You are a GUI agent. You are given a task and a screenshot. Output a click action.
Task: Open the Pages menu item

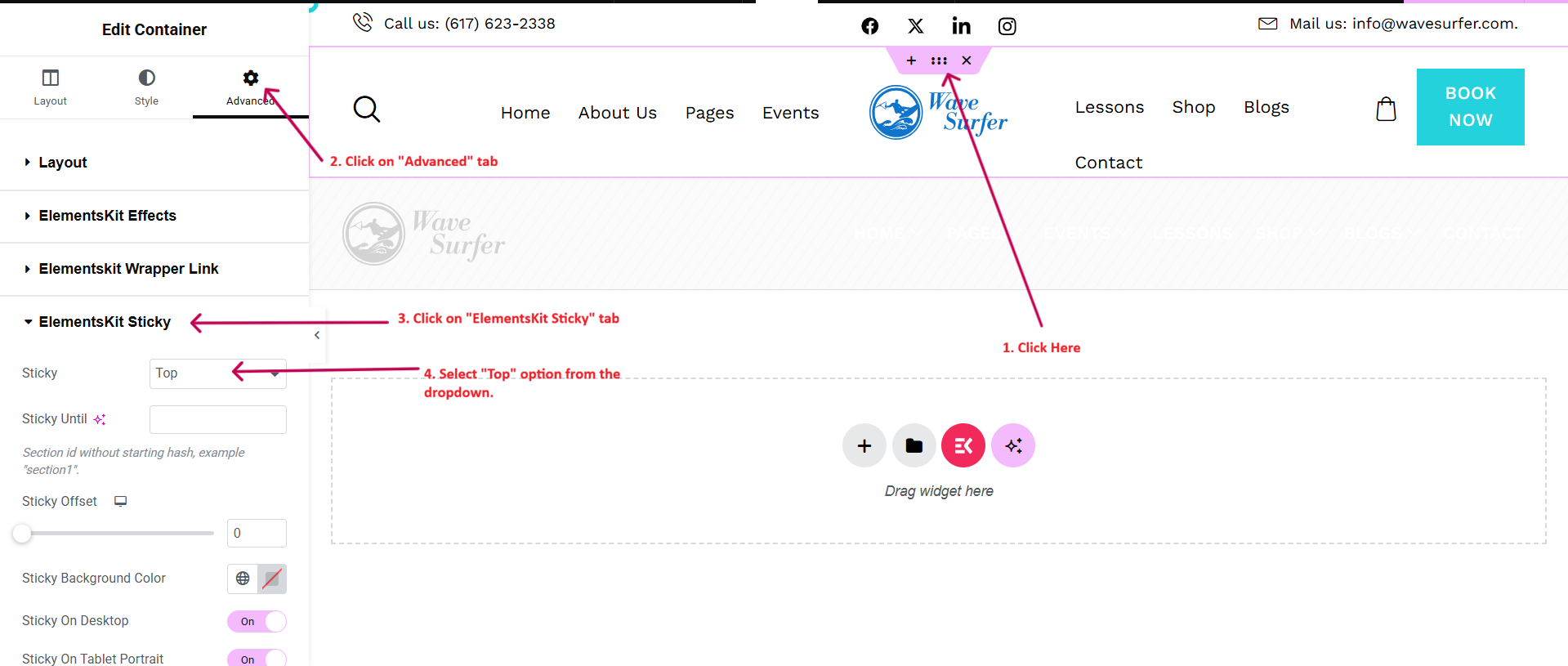[x=709, y=113]
